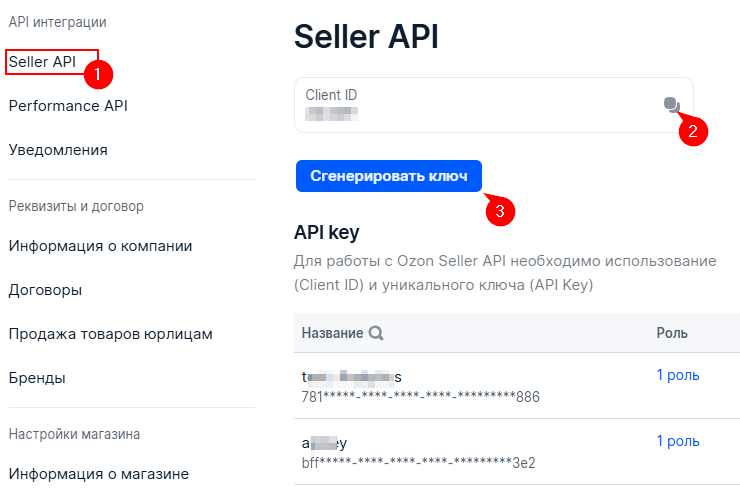Open Информация о компании page
Viewport: 740px width, 500px height.
tap(100, 246)
